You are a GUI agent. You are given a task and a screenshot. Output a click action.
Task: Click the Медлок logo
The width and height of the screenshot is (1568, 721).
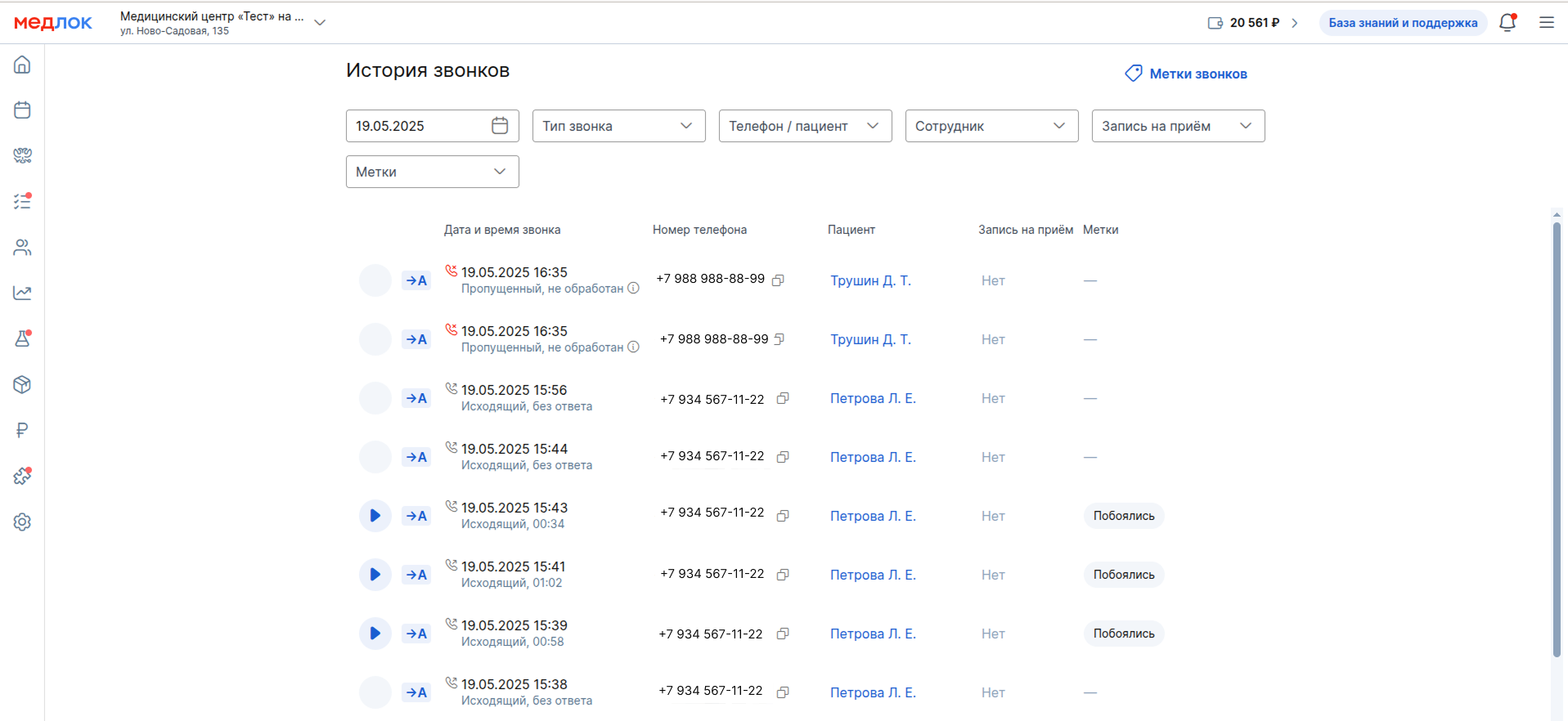point(53,23)
